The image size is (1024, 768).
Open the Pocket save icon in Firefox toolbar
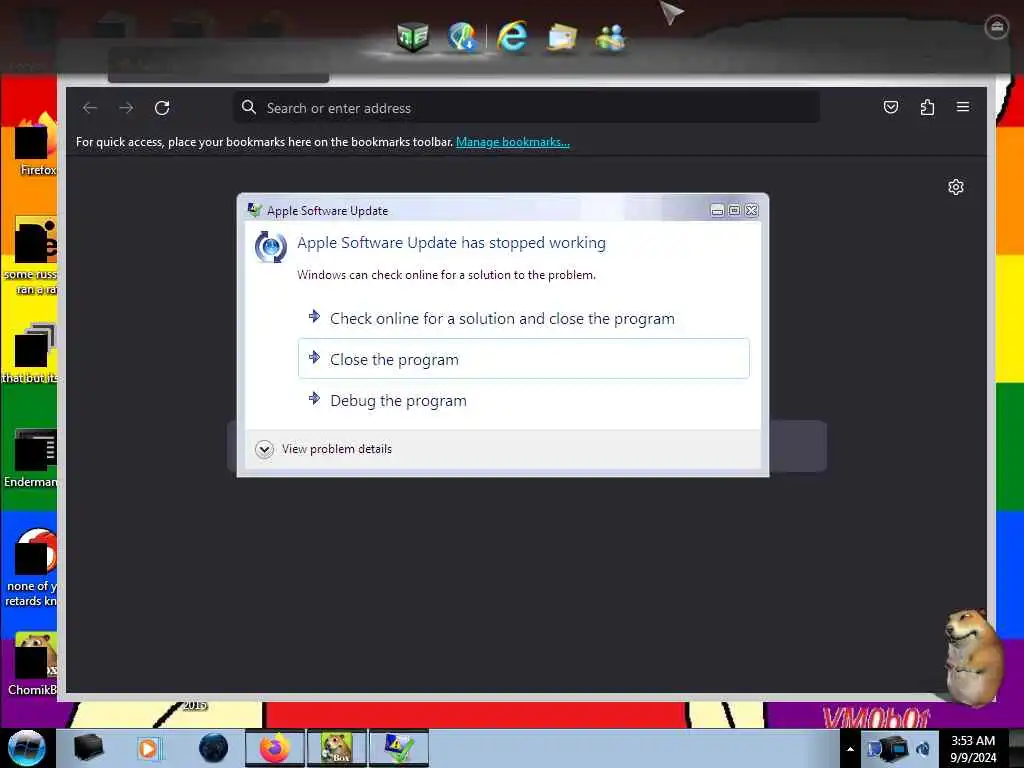(891, 107)
